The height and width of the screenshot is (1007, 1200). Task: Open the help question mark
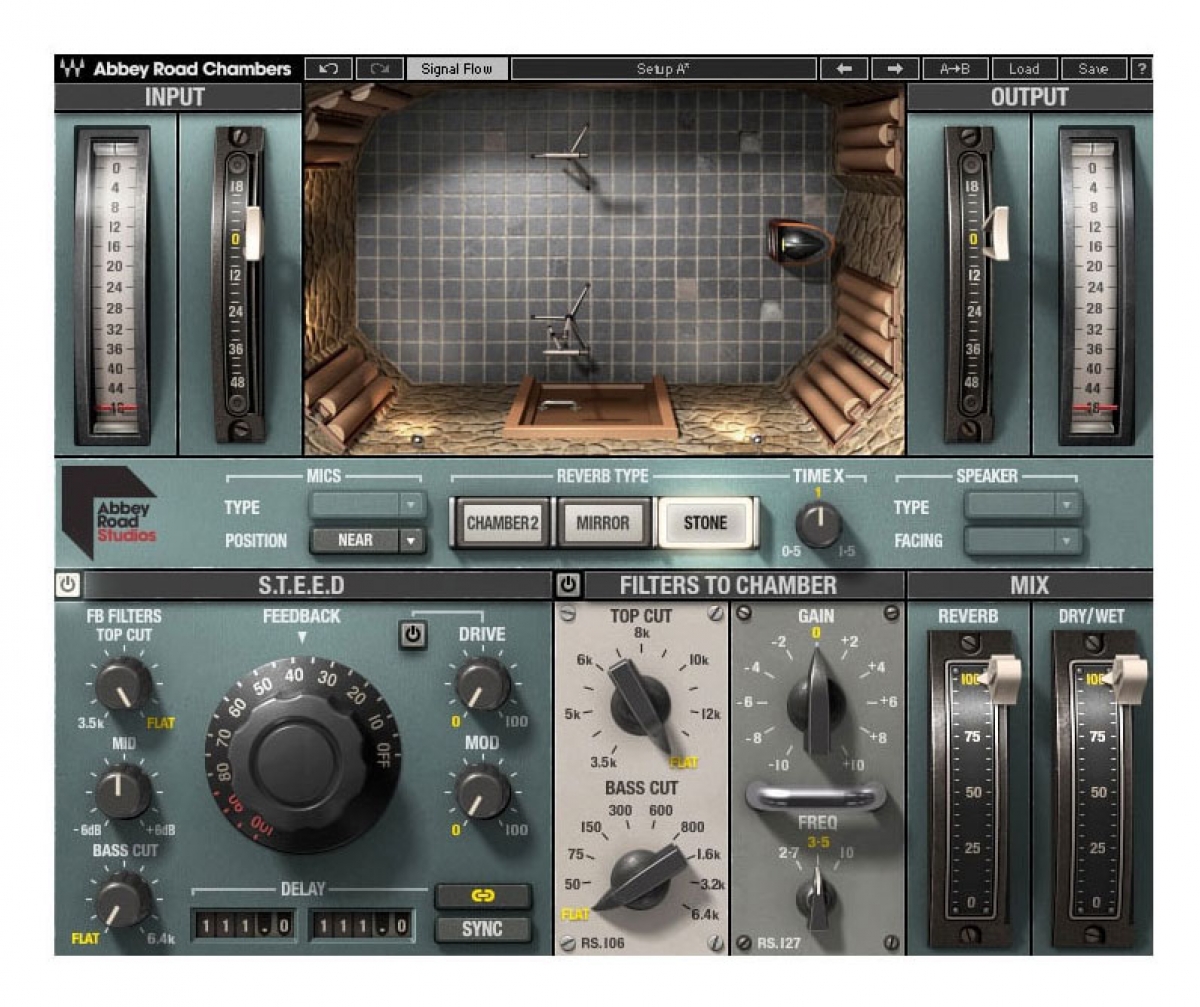[1141, 69]
